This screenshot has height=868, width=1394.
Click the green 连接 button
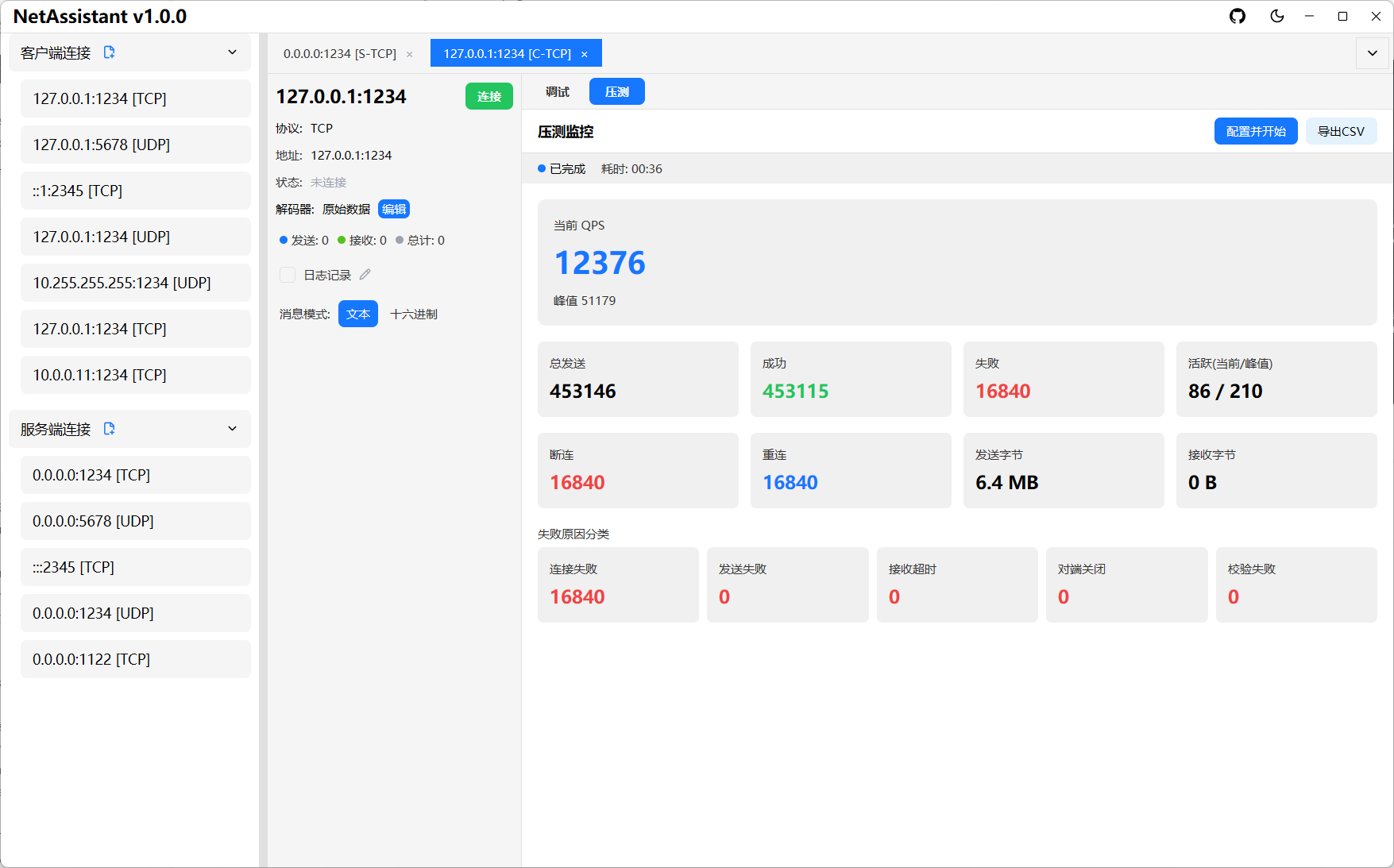click(489, 96)
